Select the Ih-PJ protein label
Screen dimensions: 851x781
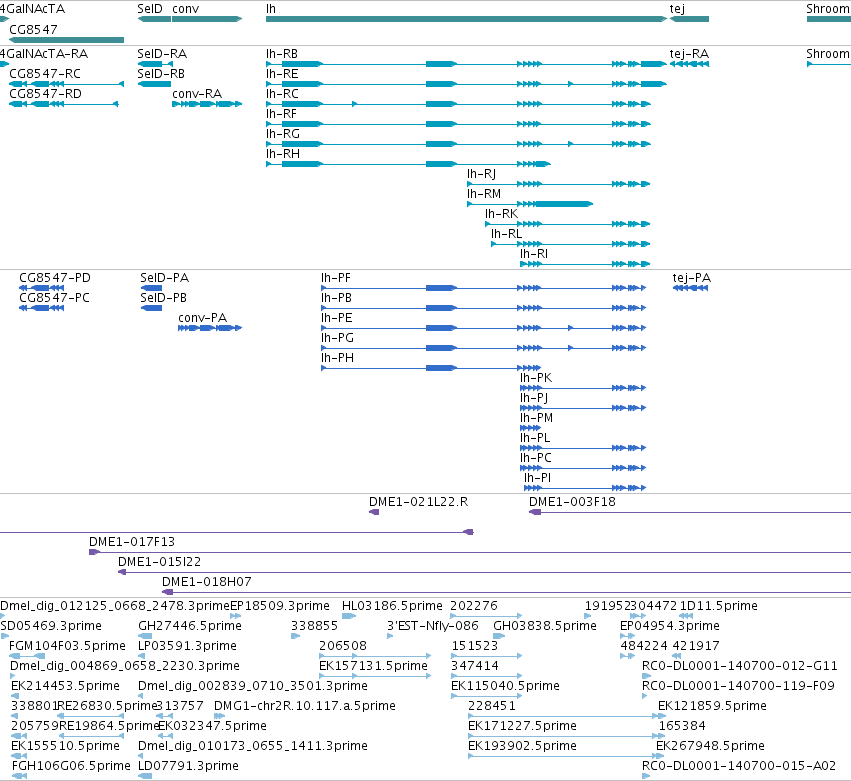pos(534,398)
